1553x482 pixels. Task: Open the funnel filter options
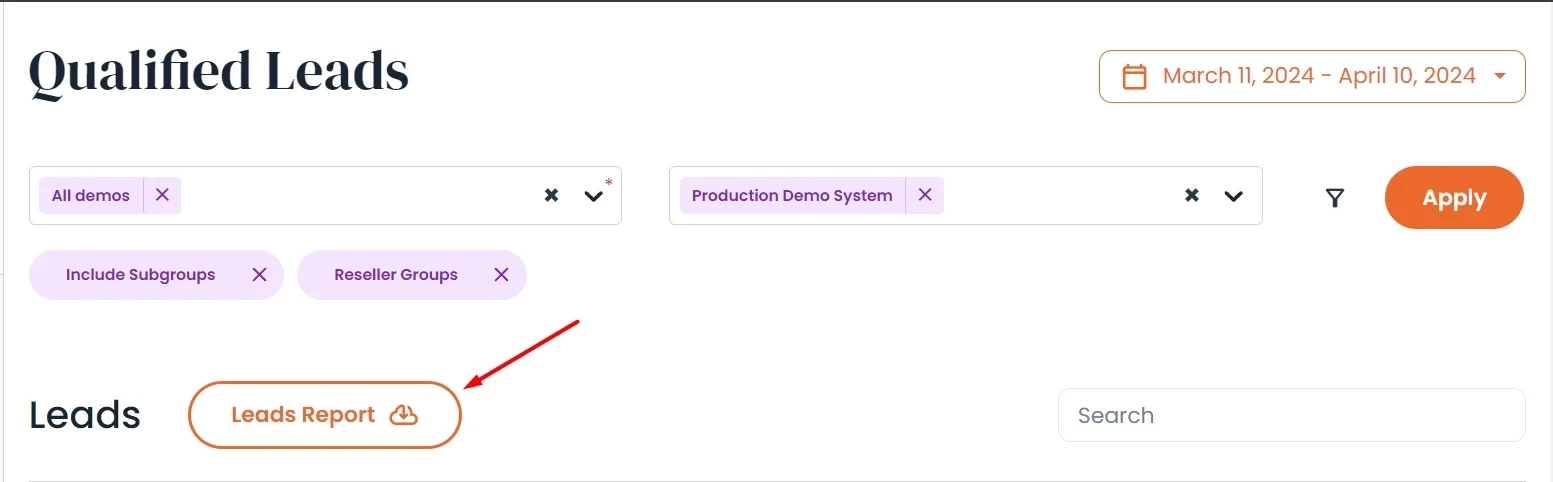point(1334,198)
